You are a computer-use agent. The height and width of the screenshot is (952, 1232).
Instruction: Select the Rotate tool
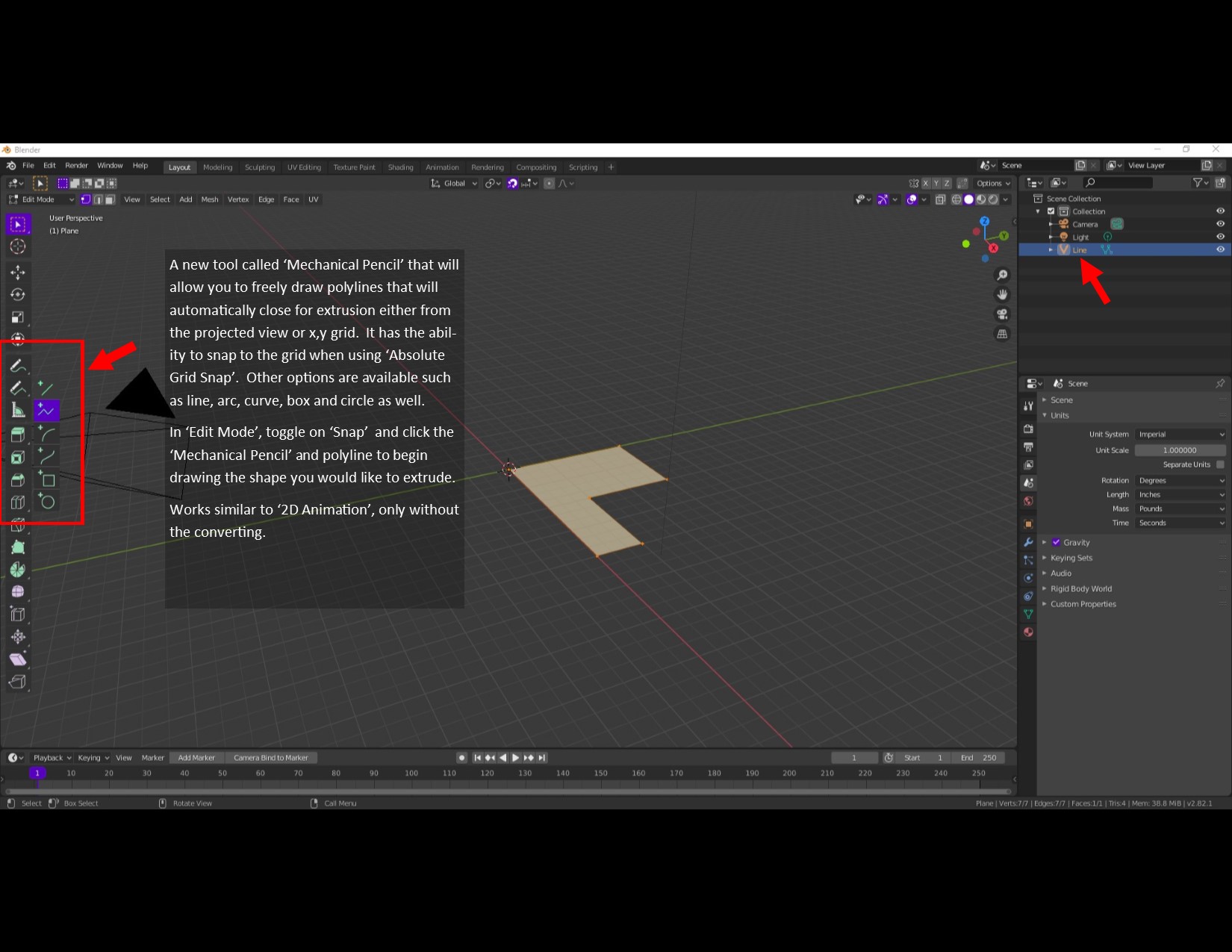[x=18, y=295]
